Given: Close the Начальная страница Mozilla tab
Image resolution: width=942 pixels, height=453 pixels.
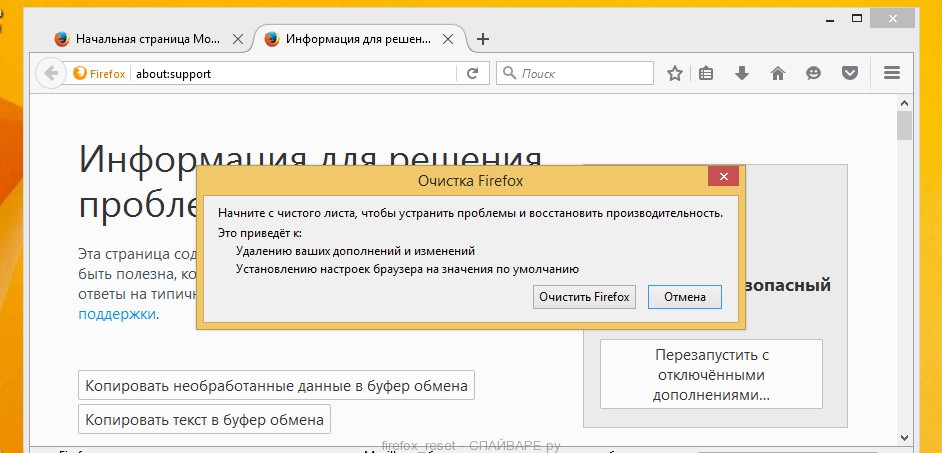Looking at the screenshot, I should 238,40.
